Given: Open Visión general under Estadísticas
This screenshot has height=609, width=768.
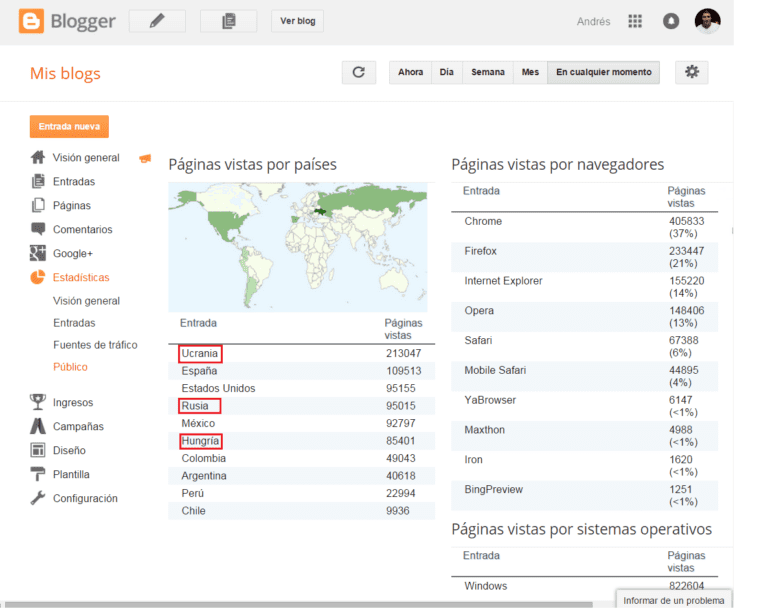Looking at the screenshot, I should [x=86, y=301].
